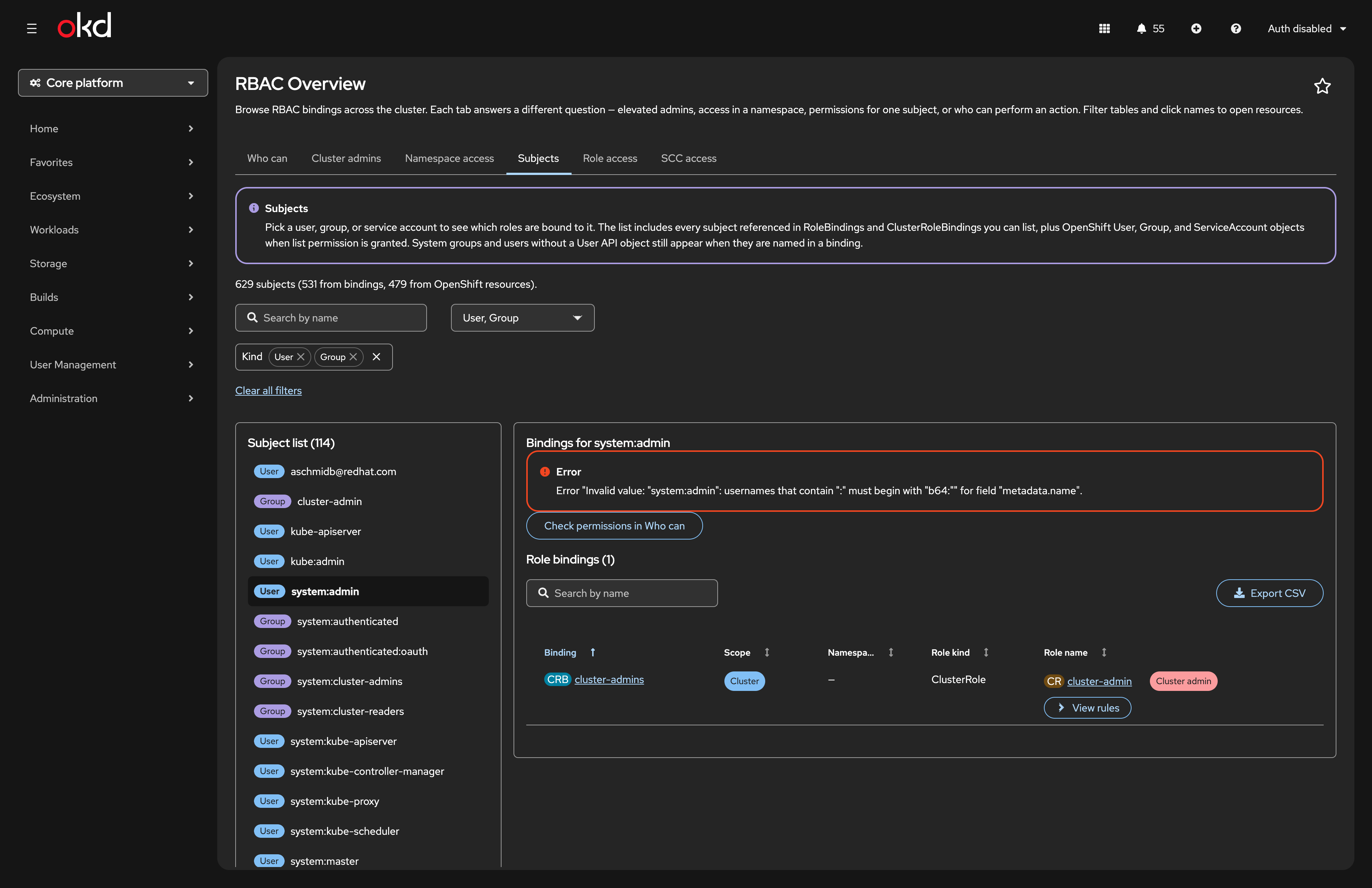1372x888 pixels.
Task: Switch to the Role access tab
Action: tap(610, 158)
